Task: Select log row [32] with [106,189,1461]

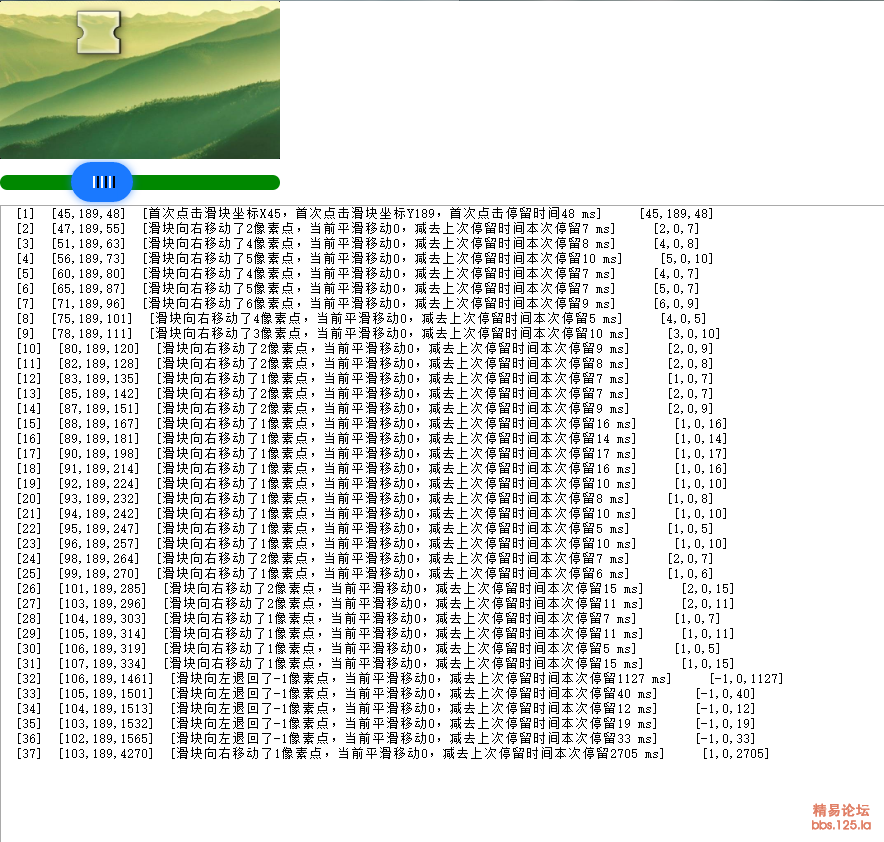Action: click(x=400, y=679)
